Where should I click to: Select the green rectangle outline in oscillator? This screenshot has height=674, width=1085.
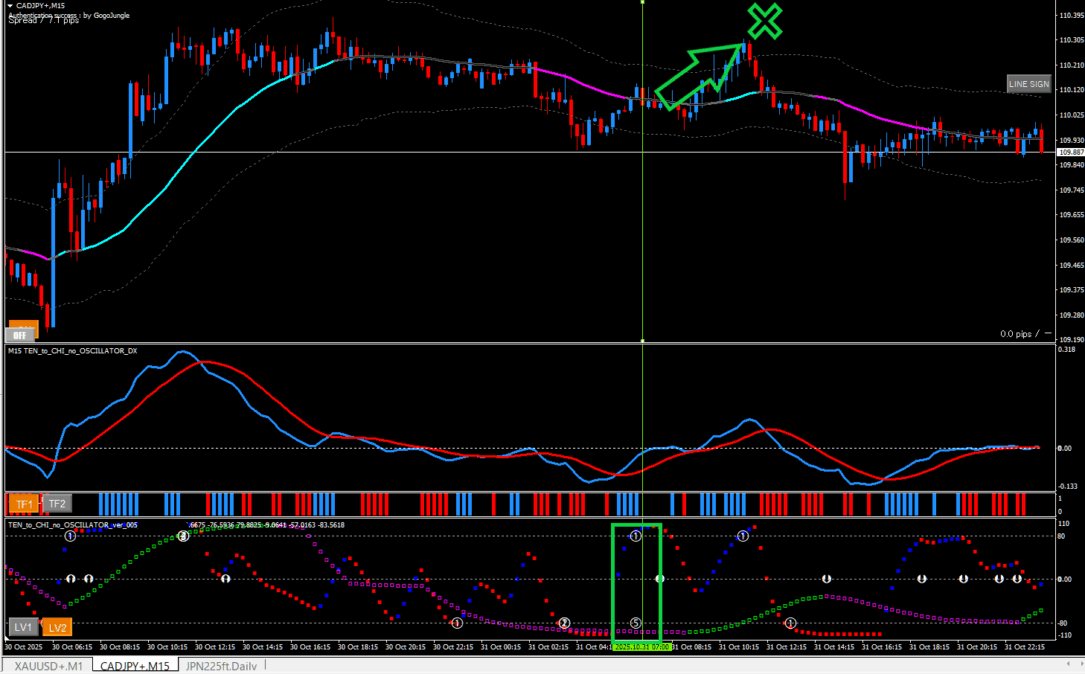pos(613,580)
